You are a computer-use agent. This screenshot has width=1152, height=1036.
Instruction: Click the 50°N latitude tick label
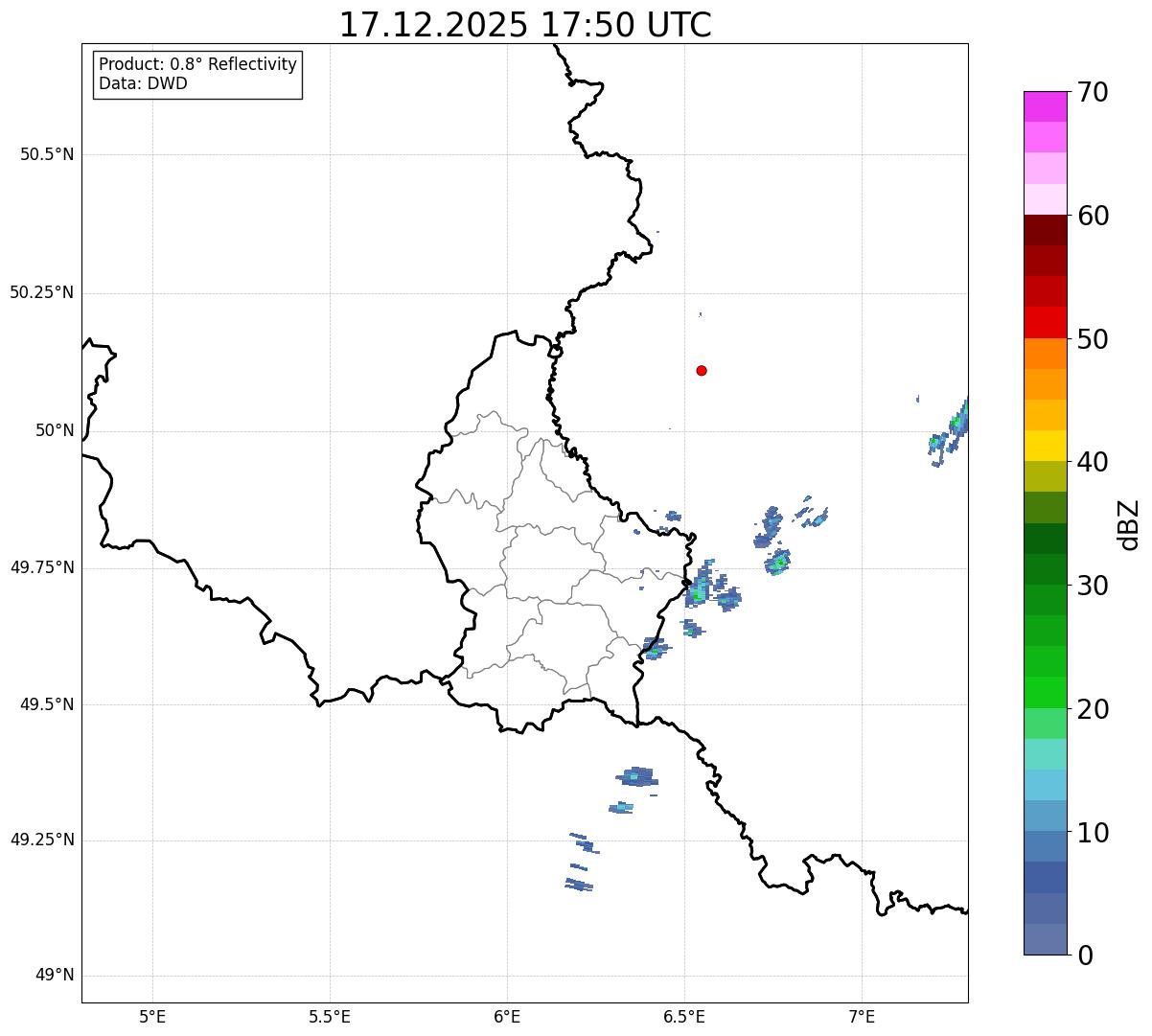[x=55, y=430]
